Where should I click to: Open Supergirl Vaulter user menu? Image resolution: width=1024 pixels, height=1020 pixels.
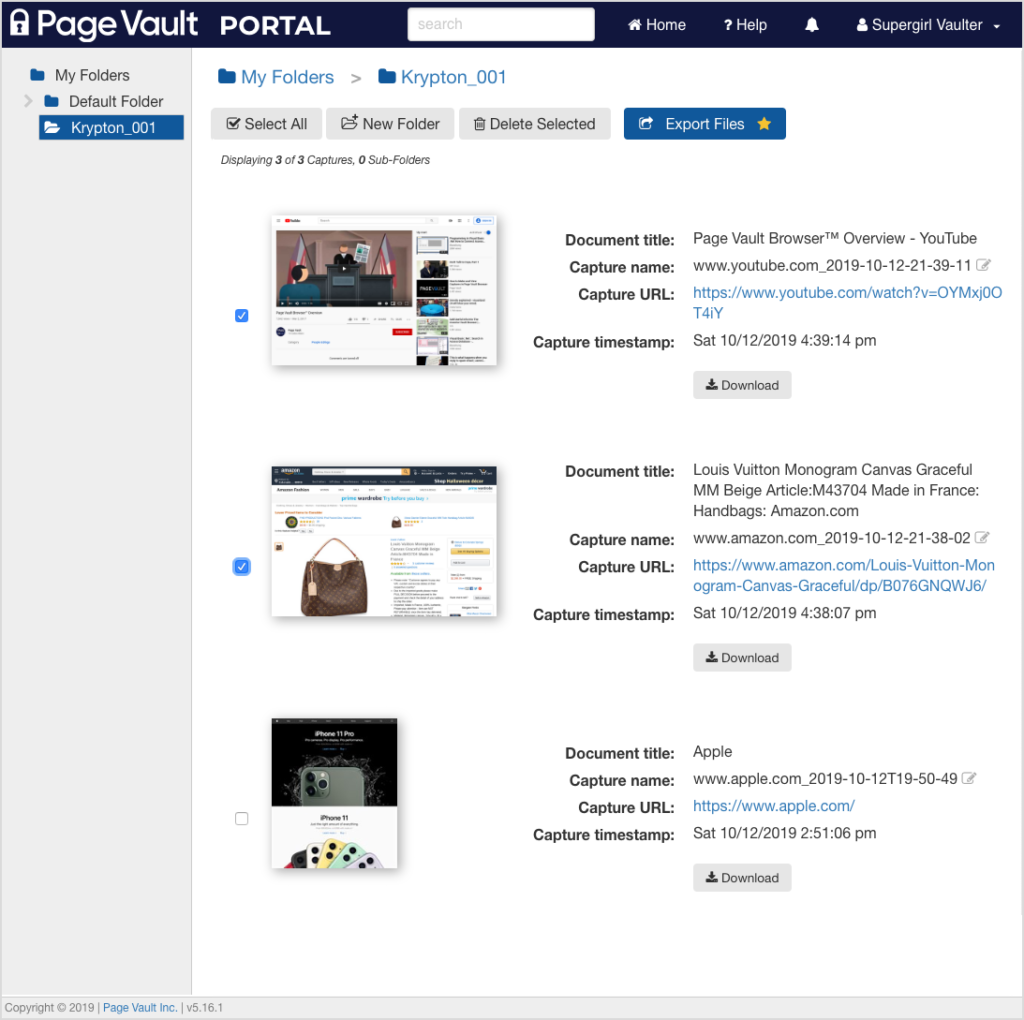(x=927, y=25)
